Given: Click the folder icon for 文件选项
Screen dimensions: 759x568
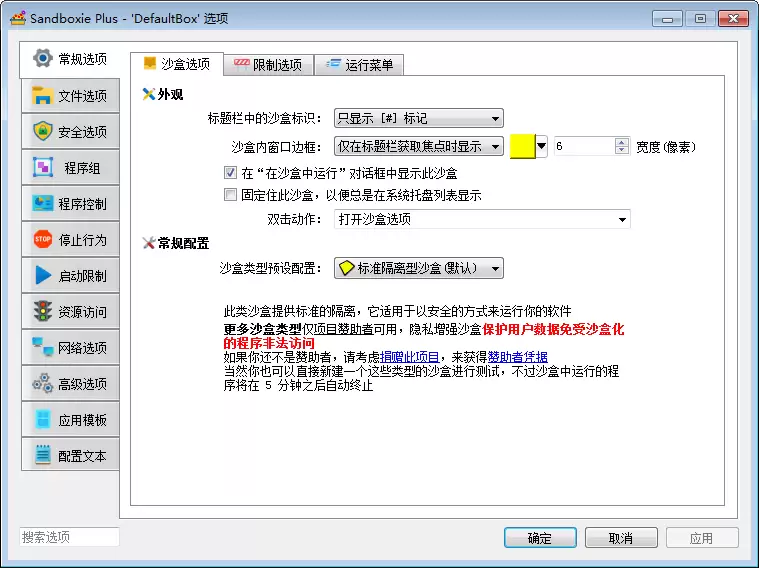Looking at the screenshot, I should (x=43, y=95).
